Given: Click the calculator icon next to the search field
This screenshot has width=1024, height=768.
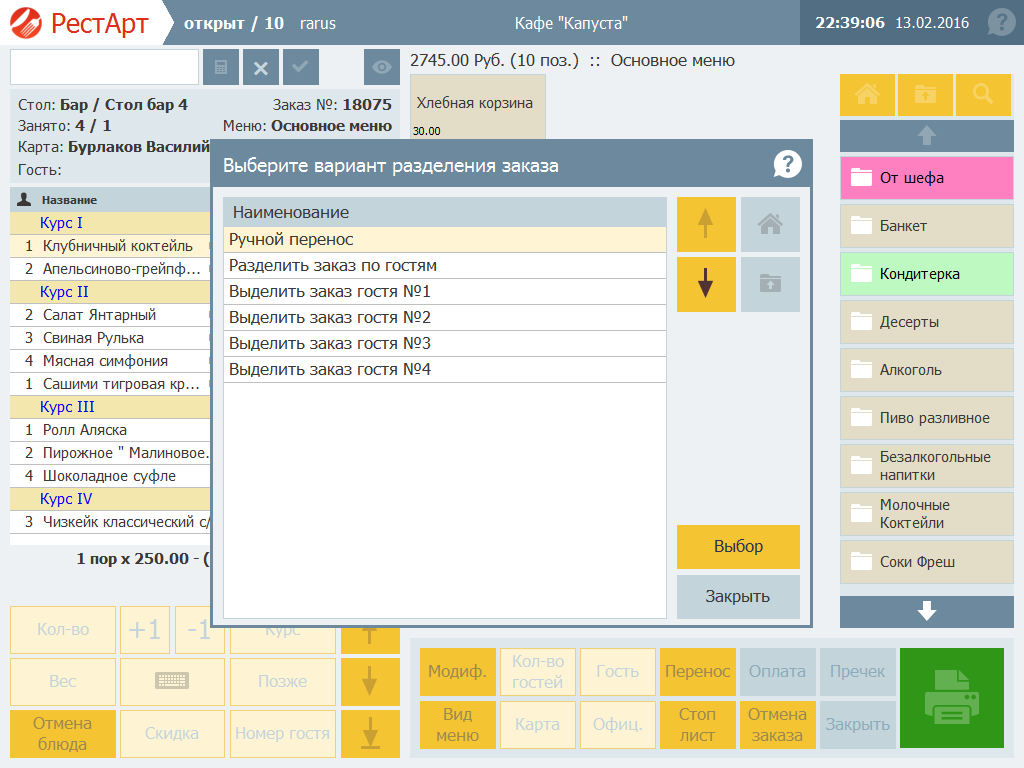Looking at the screenshot, I should pos(221,67).
